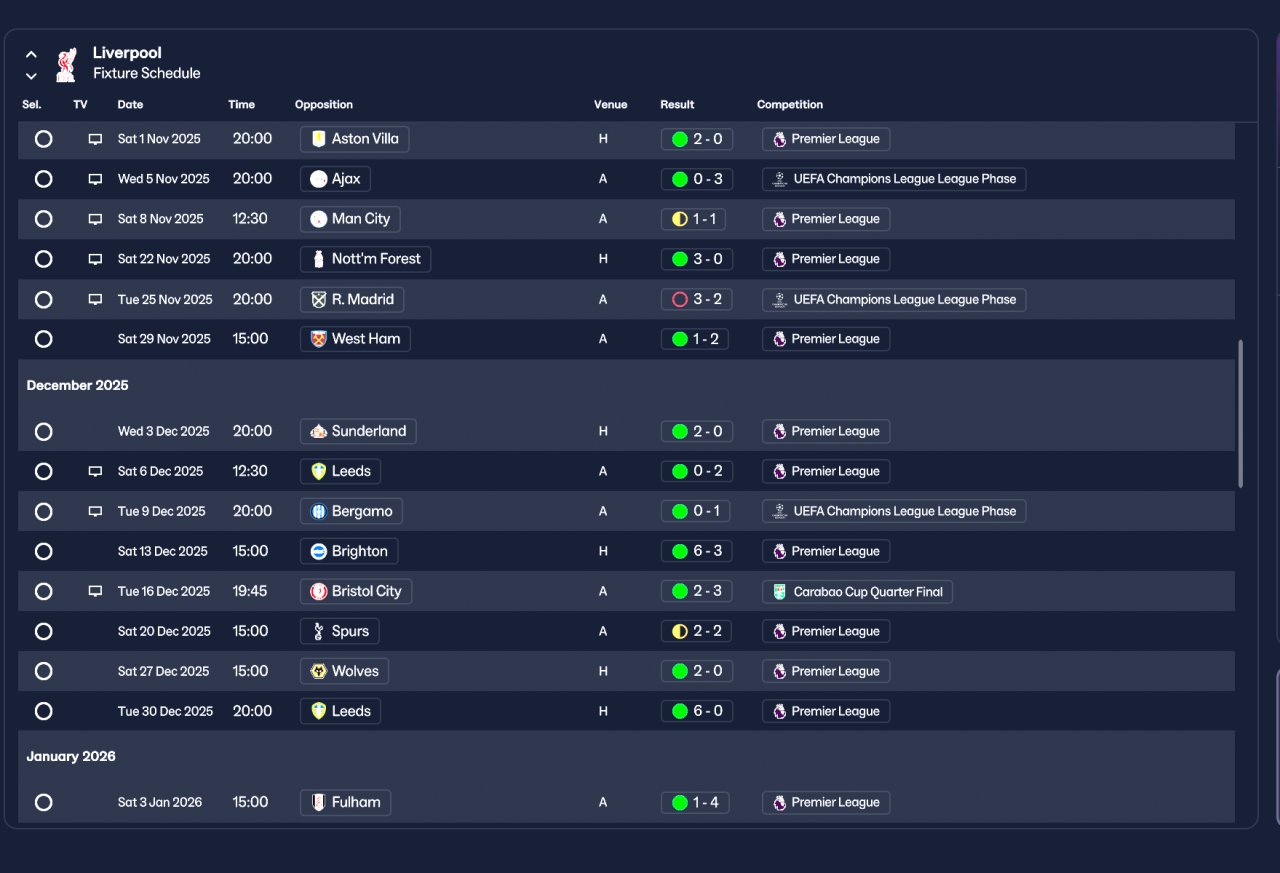The width and height of the screenshot is (1280, 873).
Task: Select the radio button for R. Madrid fixture
Action: point(43,299)
